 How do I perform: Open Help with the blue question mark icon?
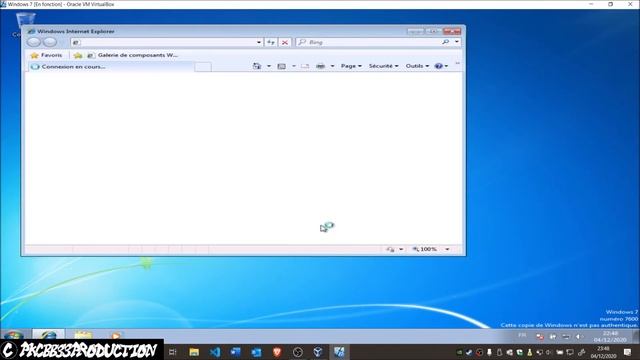coord(439,66)
